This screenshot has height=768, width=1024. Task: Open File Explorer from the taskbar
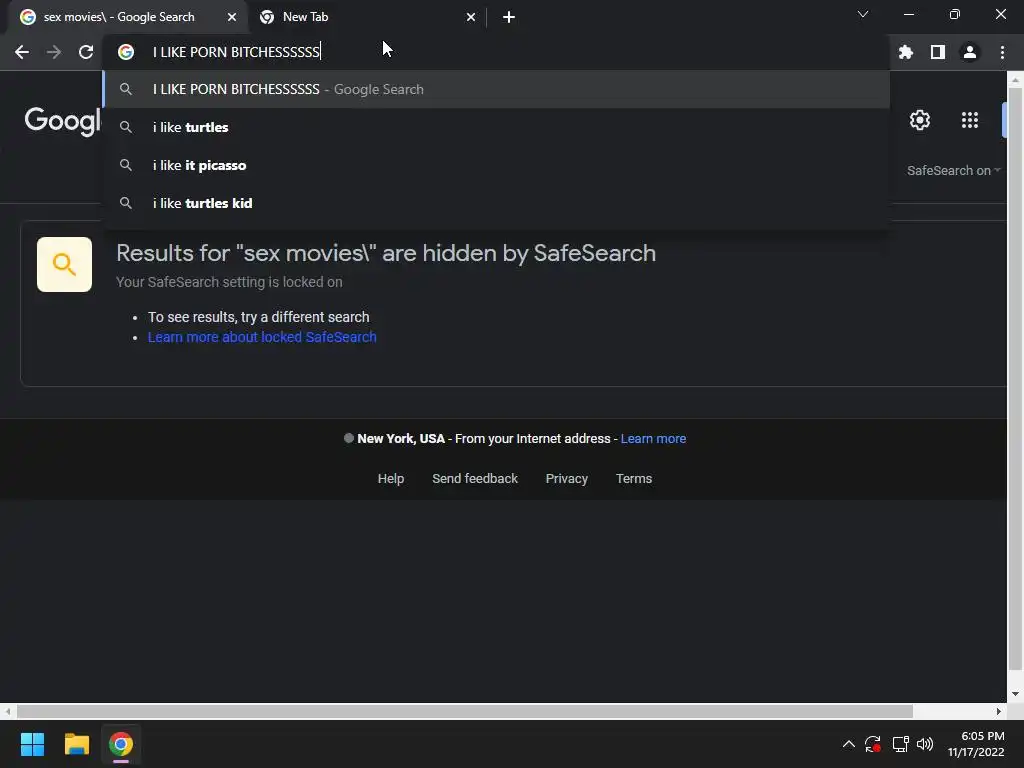point(76,744)
